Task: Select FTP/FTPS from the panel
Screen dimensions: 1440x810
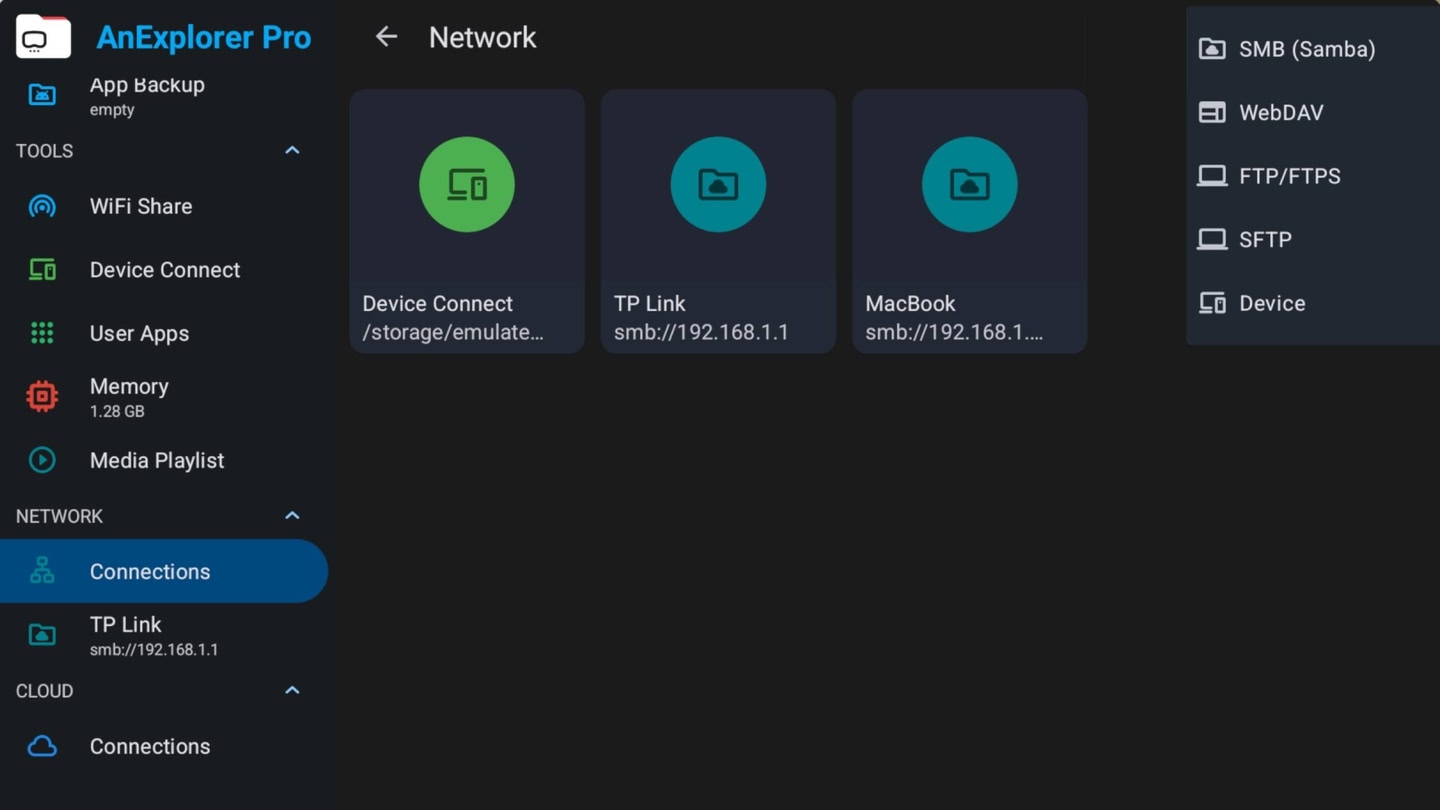Action: point(1290,175)
